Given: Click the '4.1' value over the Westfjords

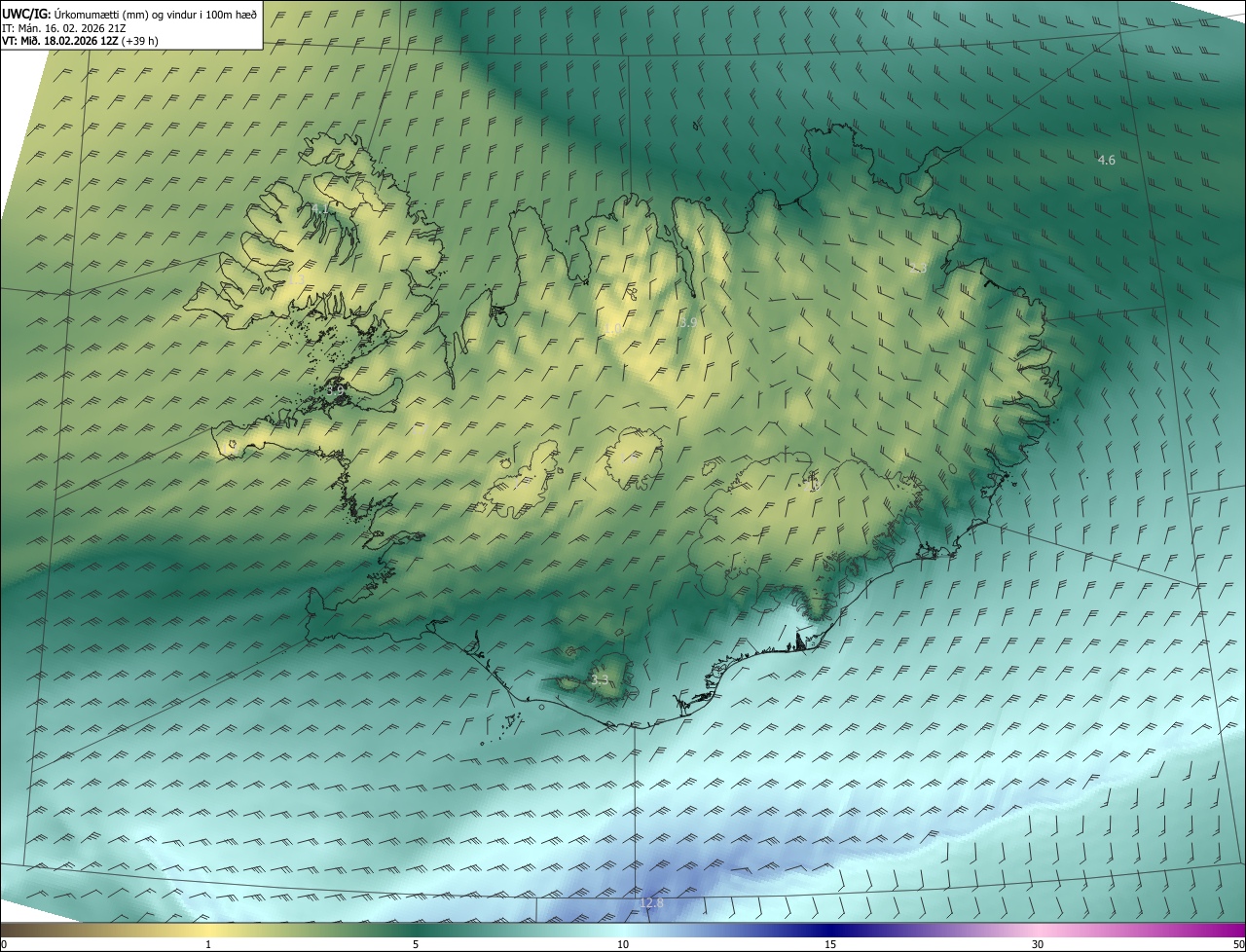Looking at the screenshot, I should click(x=320, y=209).
